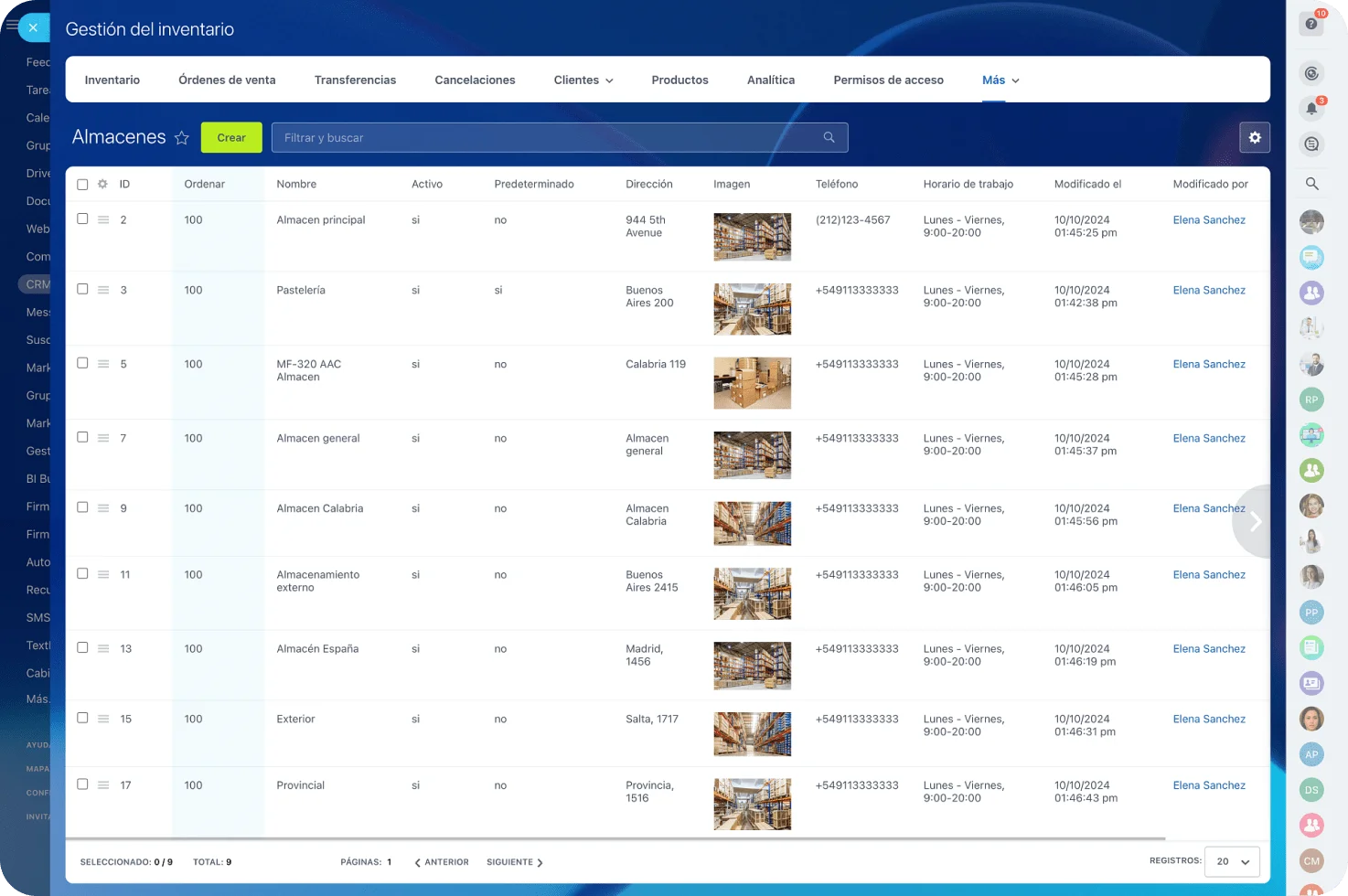Open column settings gear in table header

tap(102, 184)
